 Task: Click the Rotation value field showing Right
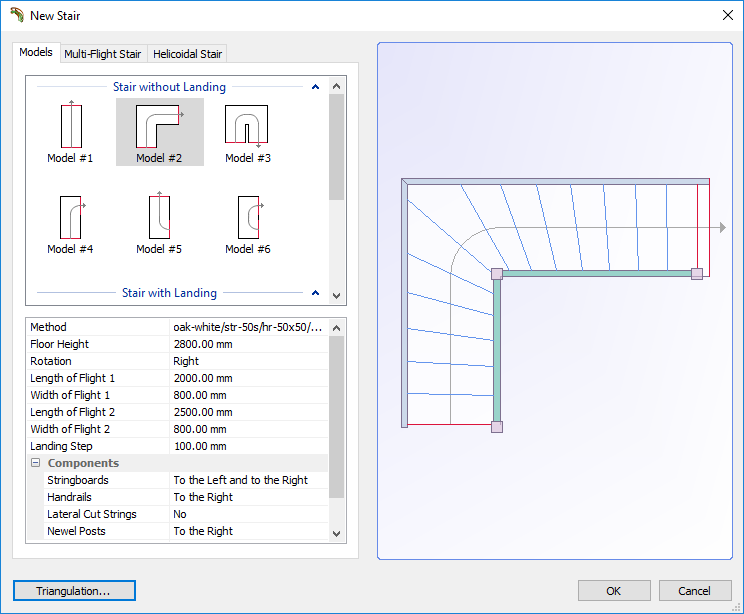249,361
